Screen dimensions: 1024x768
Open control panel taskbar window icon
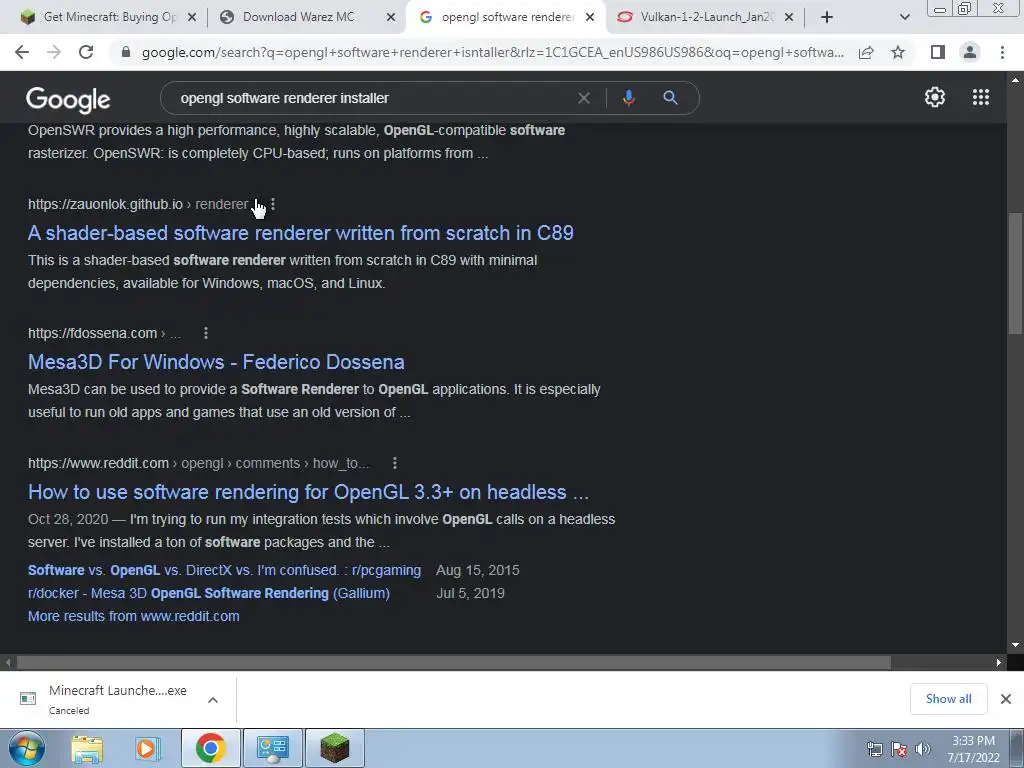[272, 748]
